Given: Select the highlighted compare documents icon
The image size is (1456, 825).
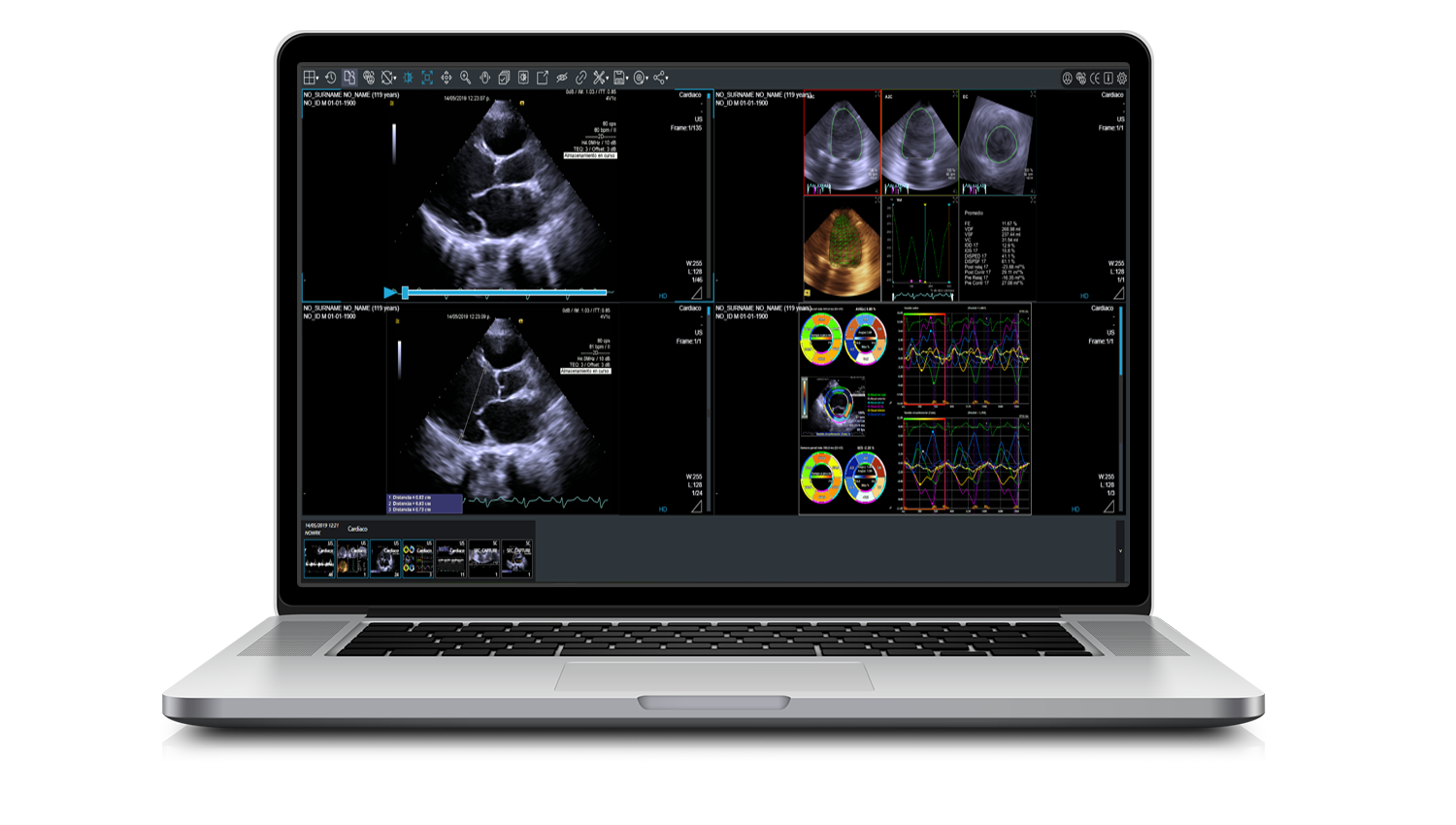Looking at the screenshot, I should [x=349, y=77].
